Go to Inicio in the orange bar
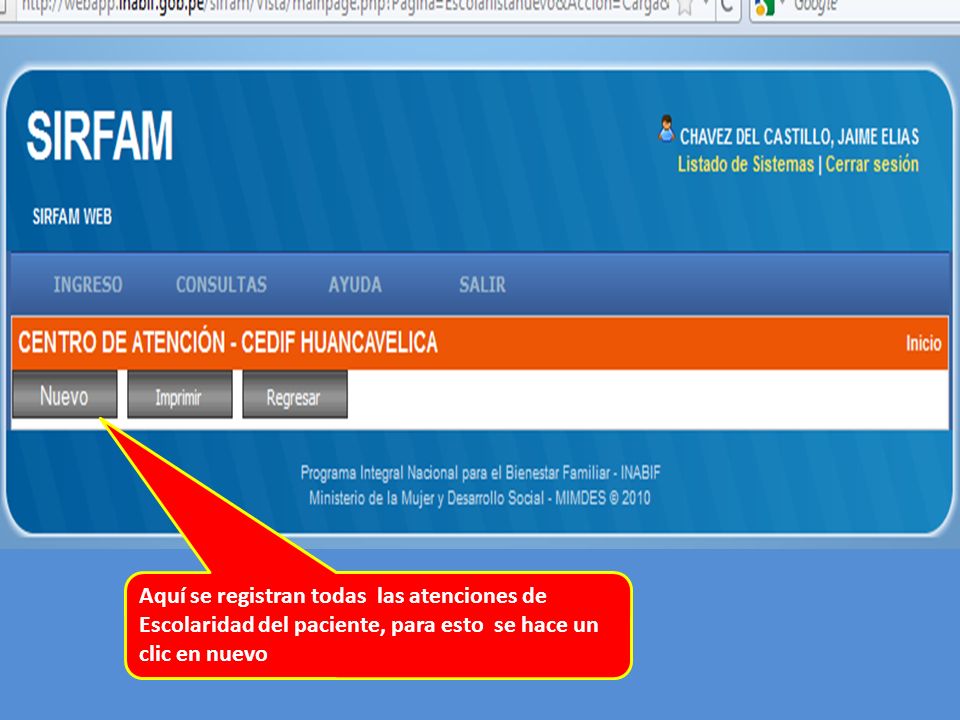960x720 pixels. click(923, 343)
